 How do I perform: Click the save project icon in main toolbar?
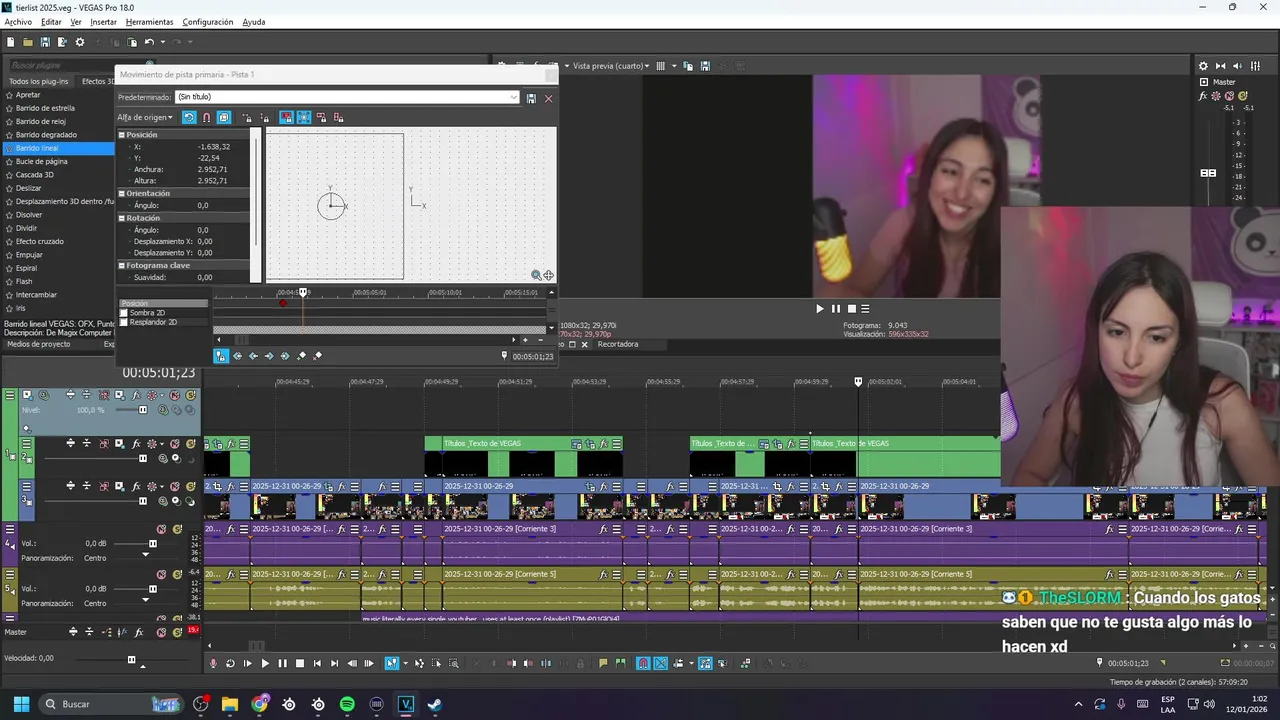[45, 42]
